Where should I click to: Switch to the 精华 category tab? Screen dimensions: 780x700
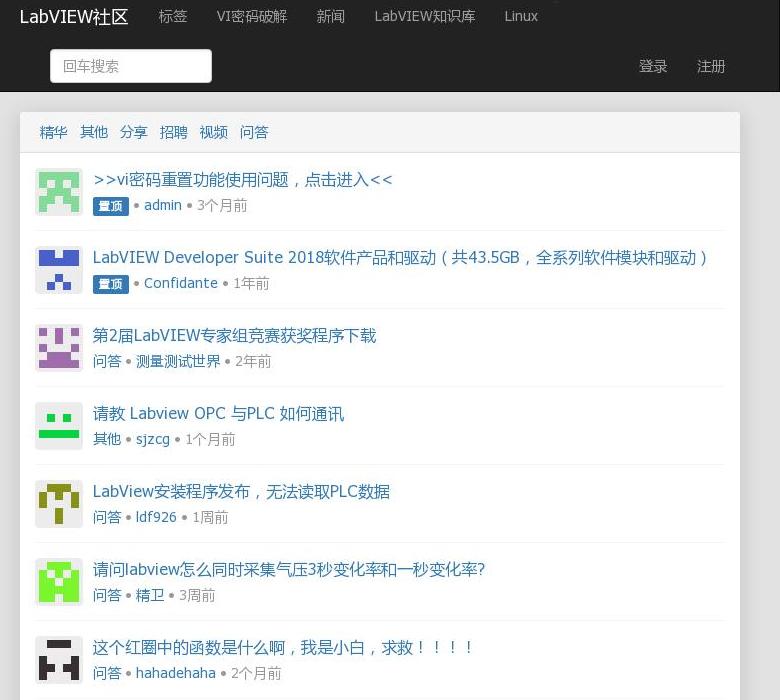[x=53, y=132]
